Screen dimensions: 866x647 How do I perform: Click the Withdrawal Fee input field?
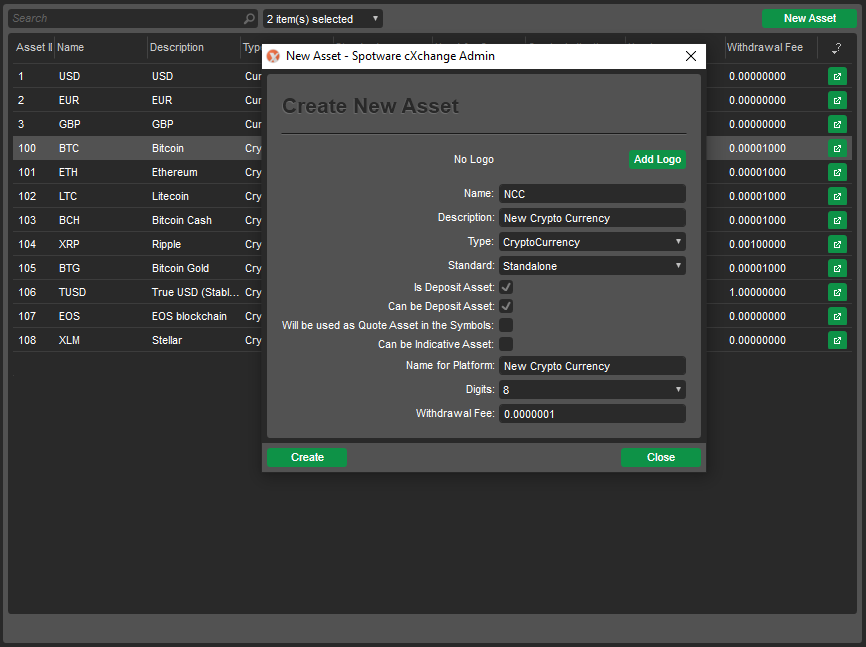pyautogui.click(x=592, y=414)
